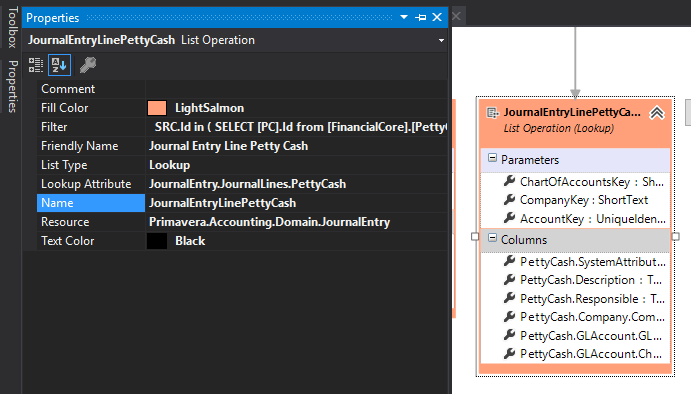Viewport: 691px width, 394px height.
Task: Click wrench icon beside ChartOfAccountsKey
Action: point(509,181)
